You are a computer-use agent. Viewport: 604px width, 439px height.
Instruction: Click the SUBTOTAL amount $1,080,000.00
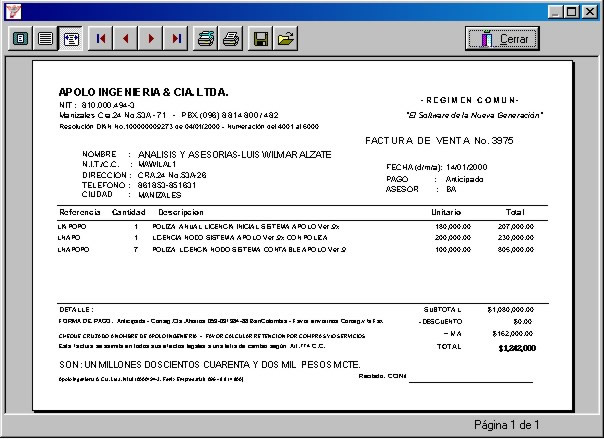pos(511,310)
